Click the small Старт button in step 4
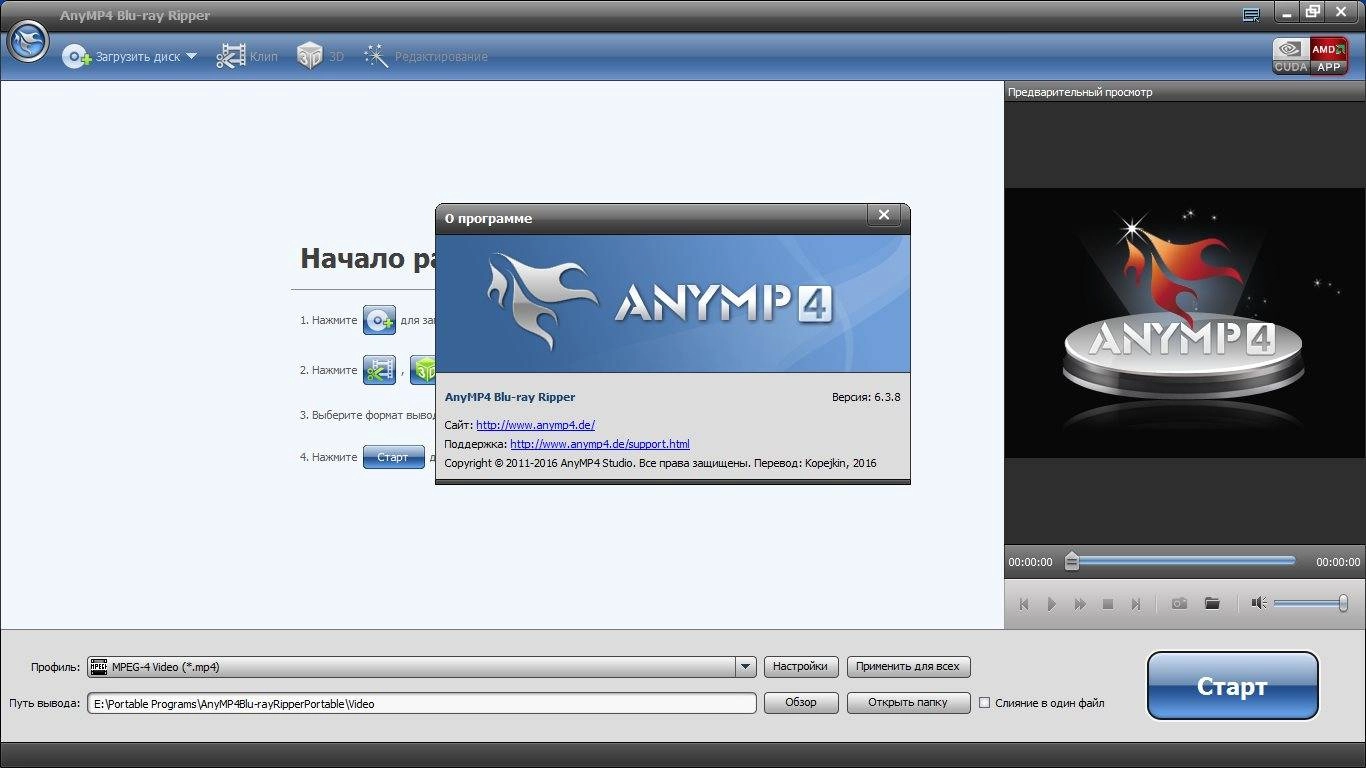 point(393,457)
